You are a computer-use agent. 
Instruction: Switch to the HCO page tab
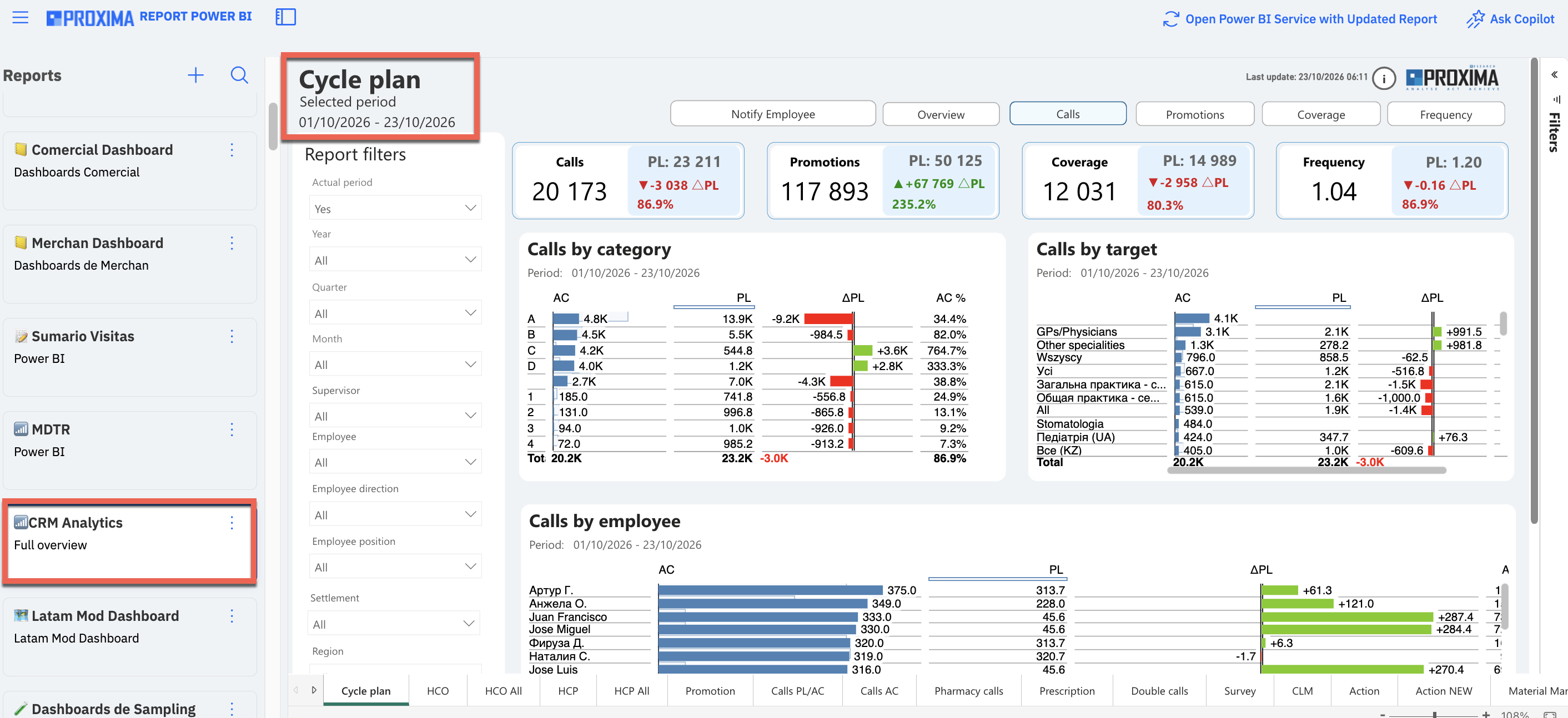point(438,691)
